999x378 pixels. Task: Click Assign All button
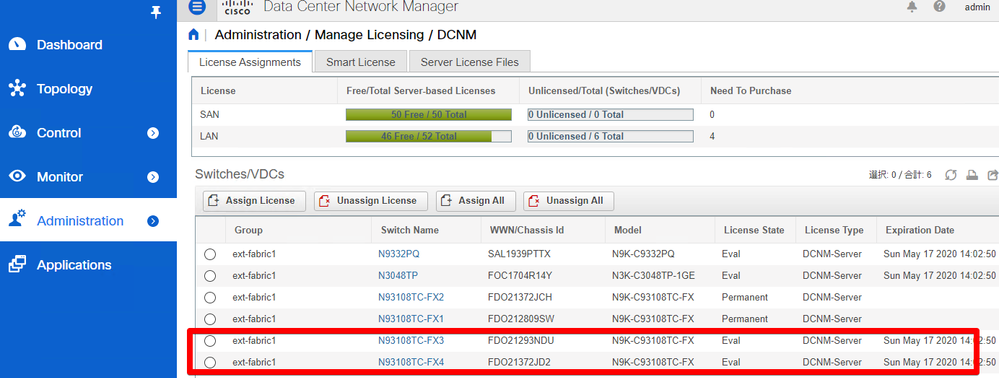pyautogui.click(x=475, y=201)
